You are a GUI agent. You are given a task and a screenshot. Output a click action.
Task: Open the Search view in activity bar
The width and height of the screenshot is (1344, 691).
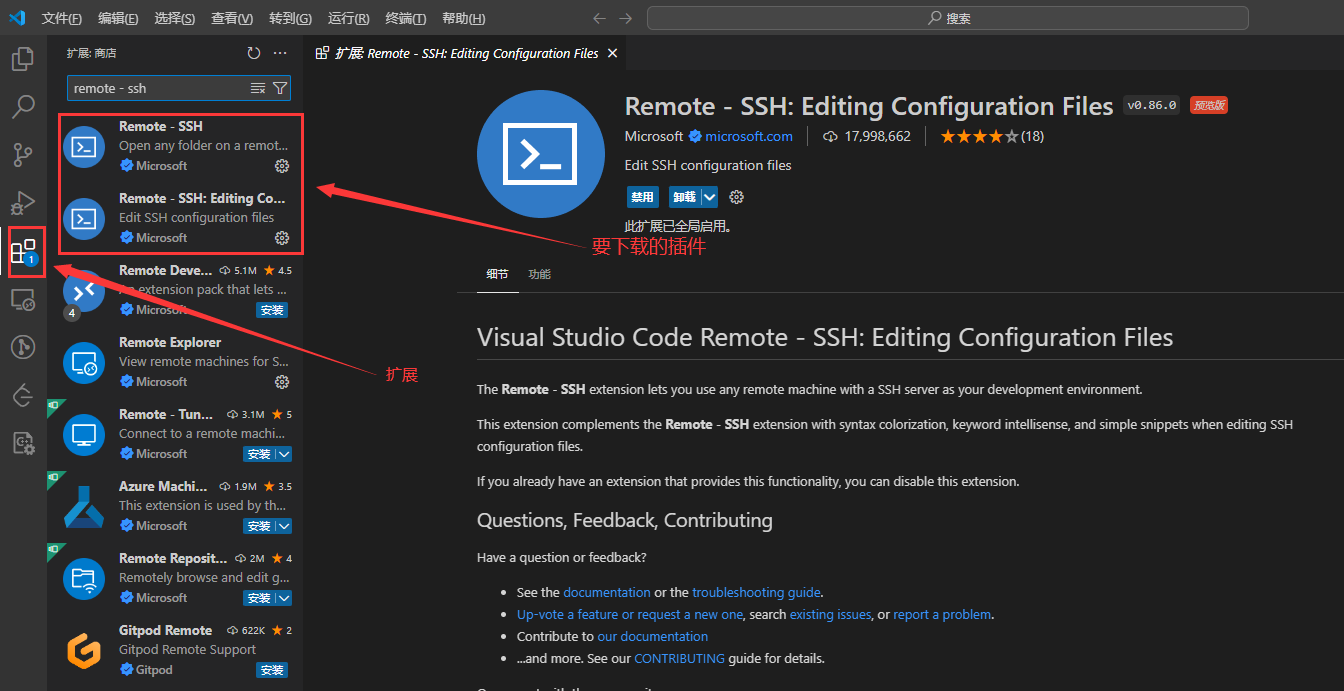23,107
